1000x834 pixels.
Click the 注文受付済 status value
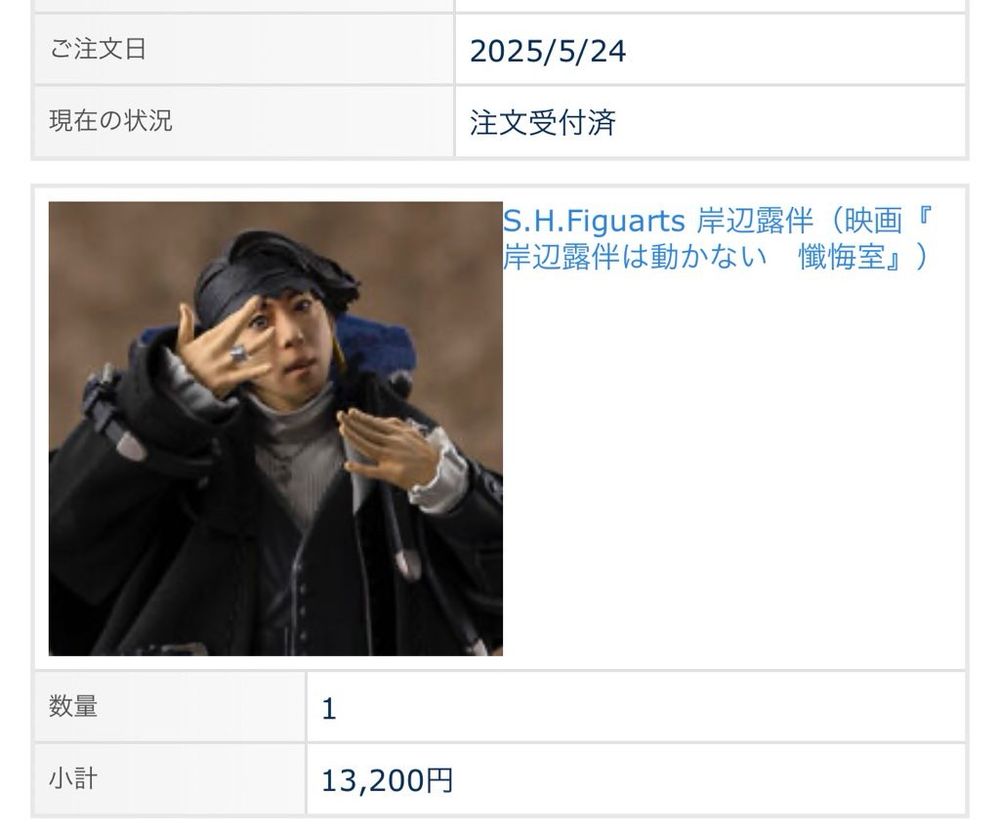(543, 122)
